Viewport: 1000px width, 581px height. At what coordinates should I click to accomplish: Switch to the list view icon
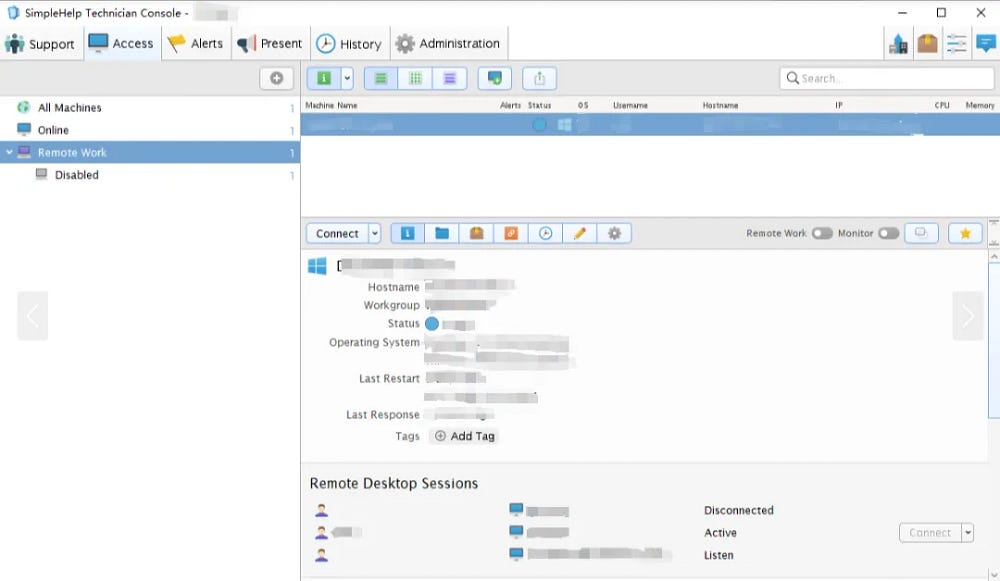pos(381,78)
